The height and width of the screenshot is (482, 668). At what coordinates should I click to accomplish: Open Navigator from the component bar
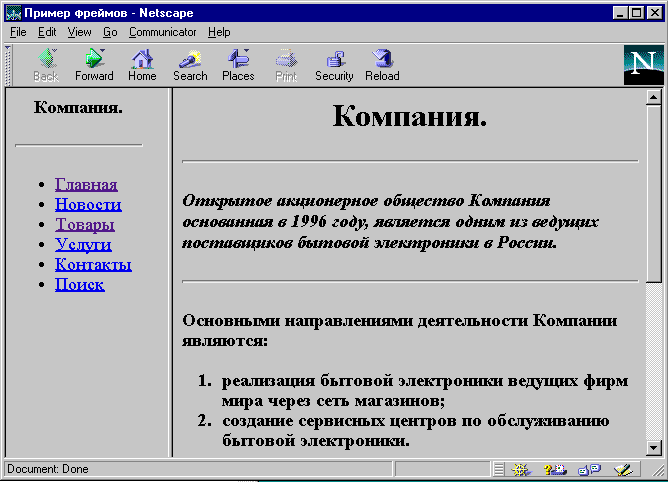click(x=520, y=469)
